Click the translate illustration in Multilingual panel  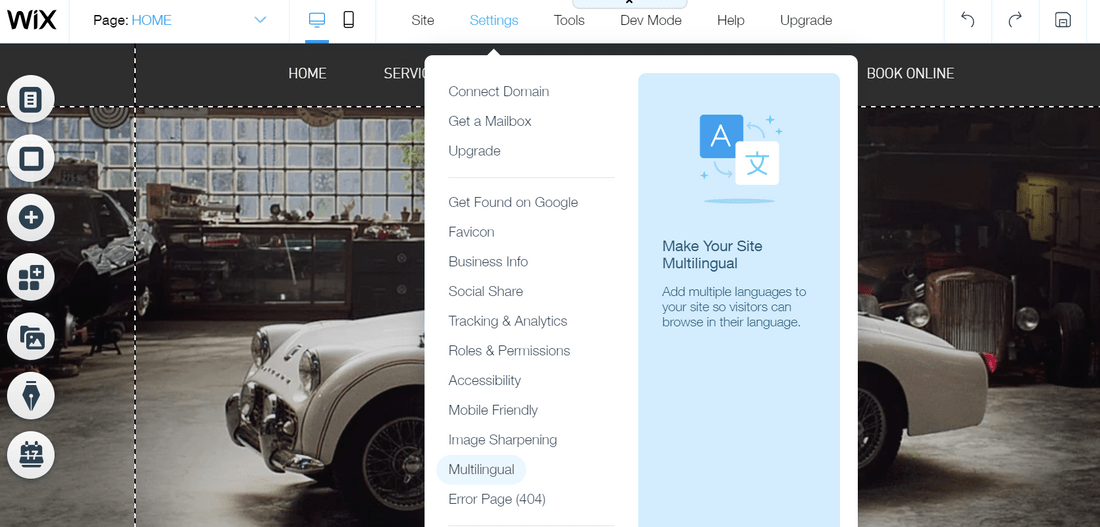point(739,157)
